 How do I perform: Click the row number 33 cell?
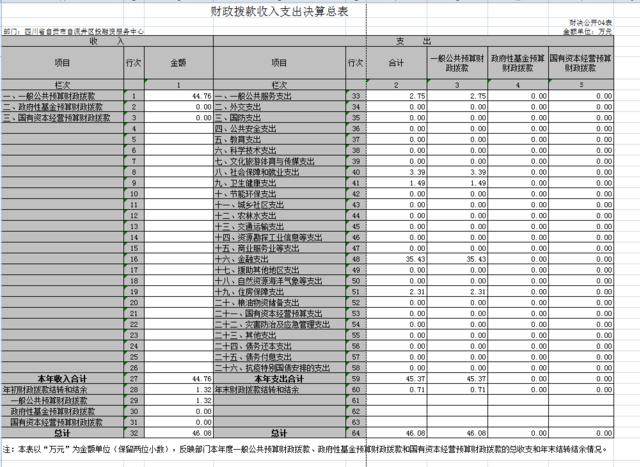point(355,96)
